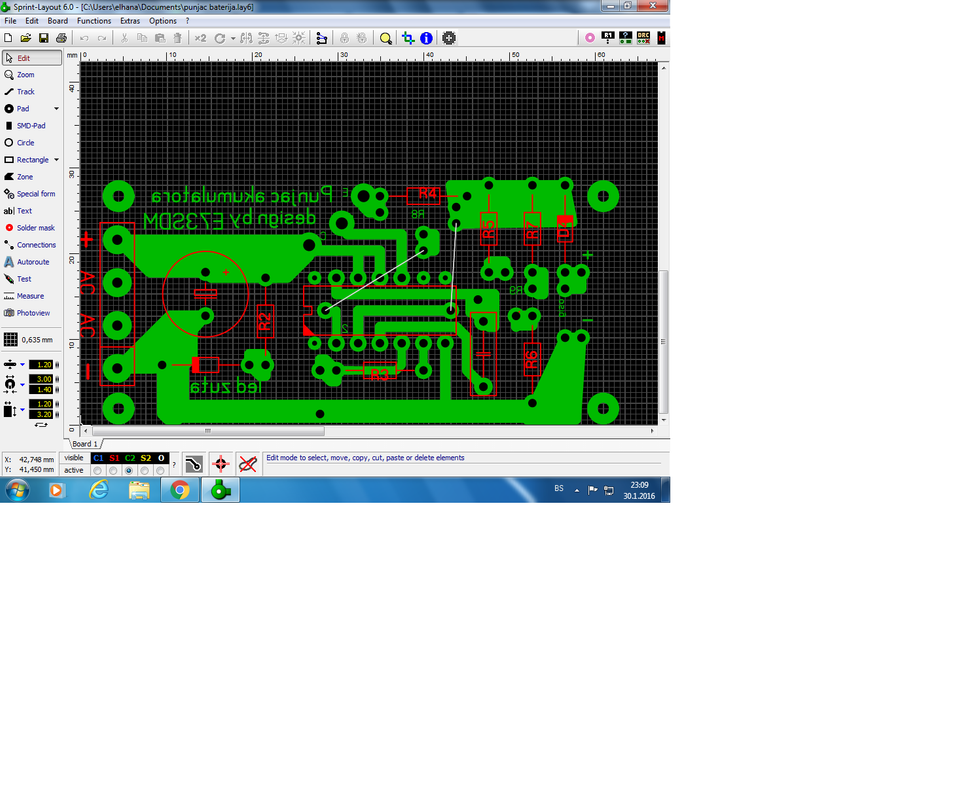Click the track width 1.20 value field

[x=41, y=365]
